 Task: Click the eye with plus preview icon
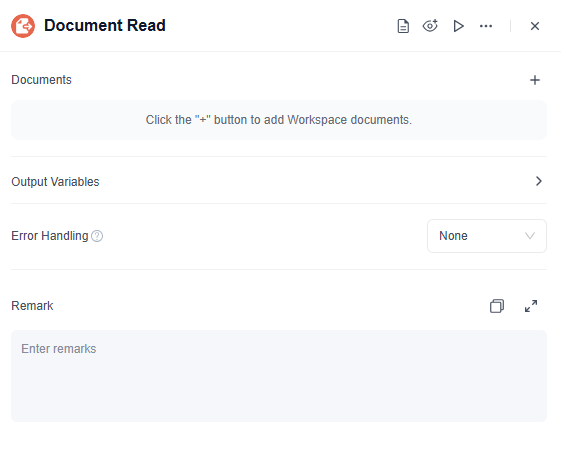point(430,26)
